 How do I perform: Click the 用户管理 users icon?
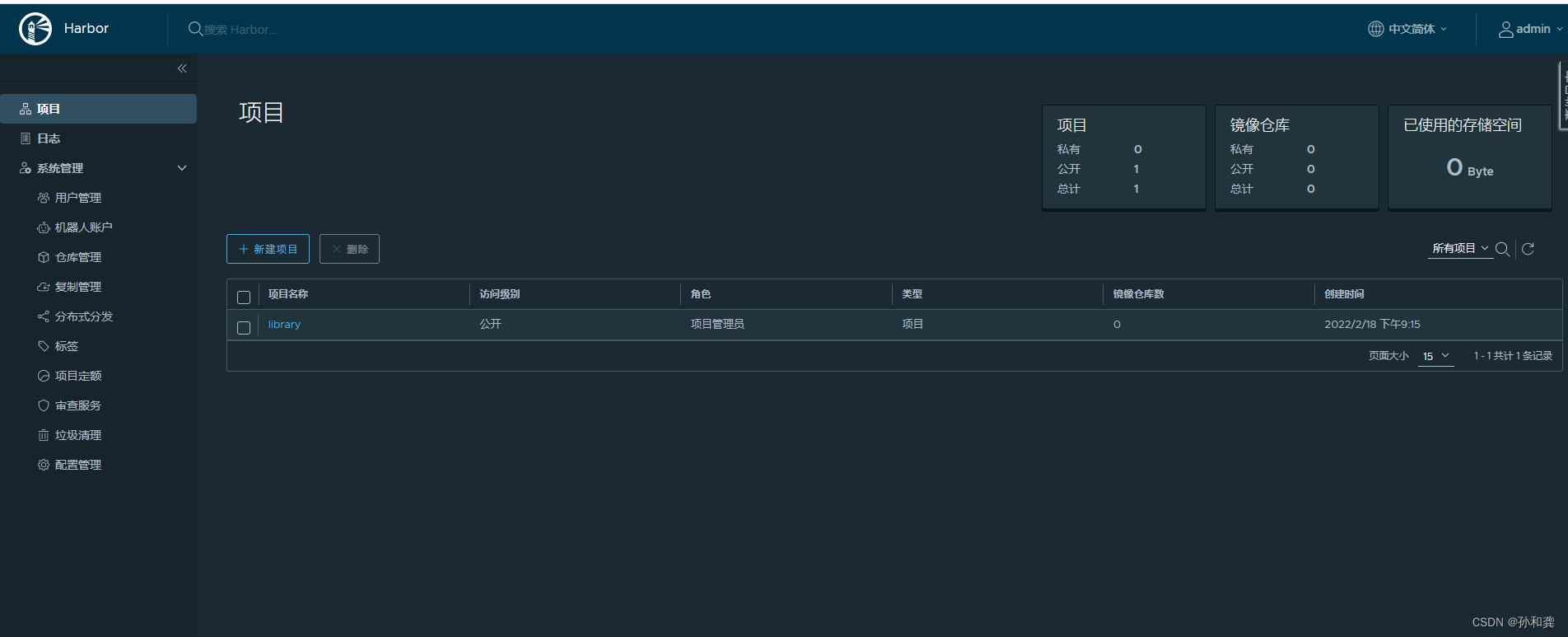[x=44, y=198]
